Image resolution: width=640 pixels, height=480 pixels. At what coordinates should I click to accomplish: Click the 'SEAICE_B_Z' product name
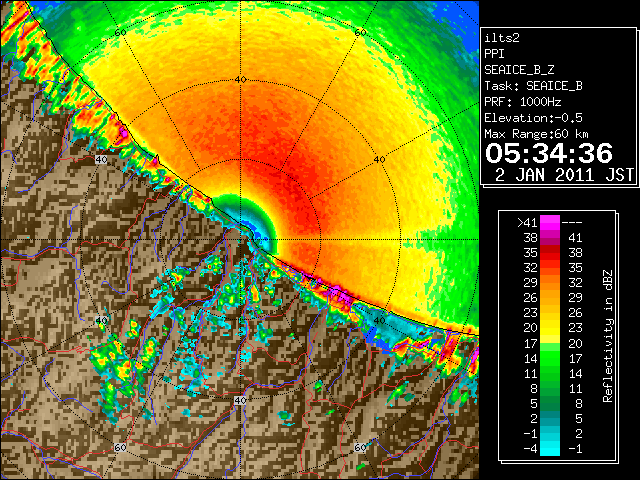point(519,70)
